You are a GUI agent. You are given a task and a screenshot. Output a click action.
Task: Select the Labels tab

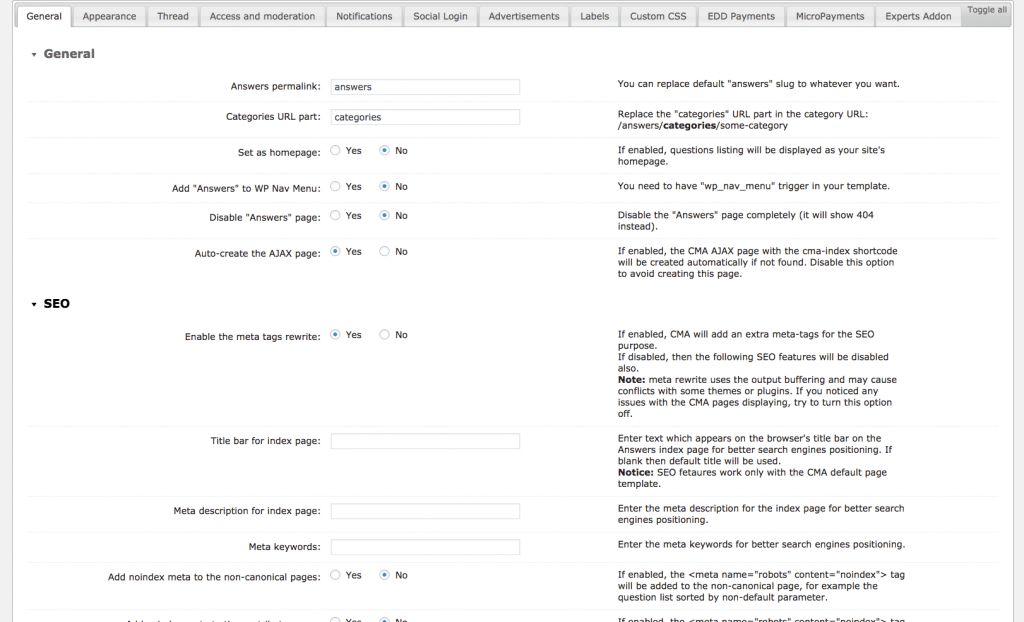click(594, 16)
